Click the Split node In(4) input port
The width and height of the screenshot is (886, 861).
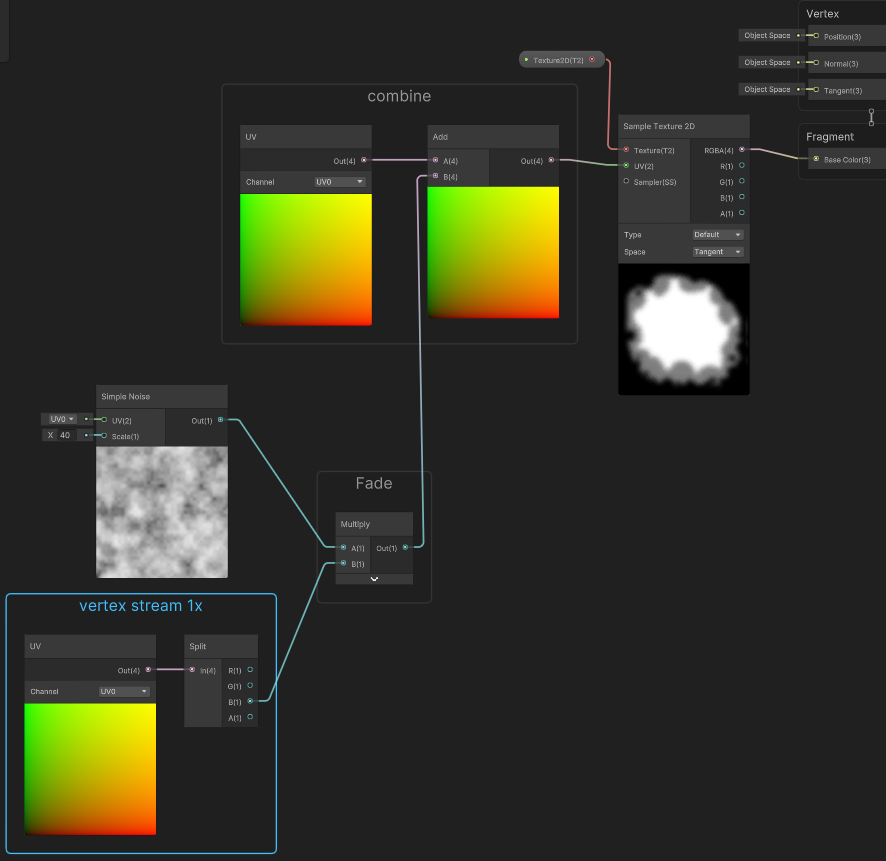[x=192, y=670]
